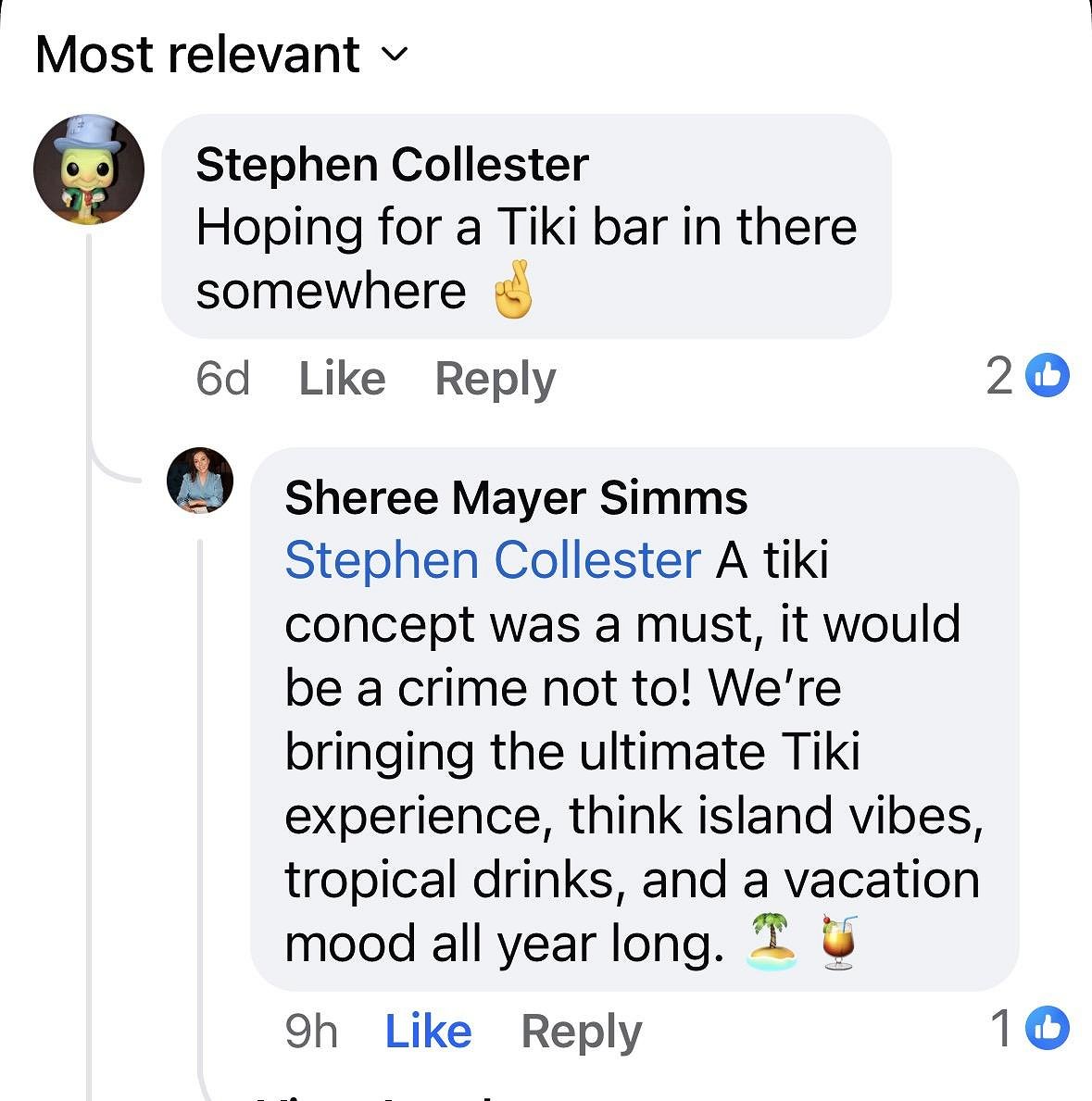The height and width of the screenshot is (1101, 1092).
Task: Click the blue thumbs-up icon beside count 2
Action: pyautogui.click(x=1048, y=376)
